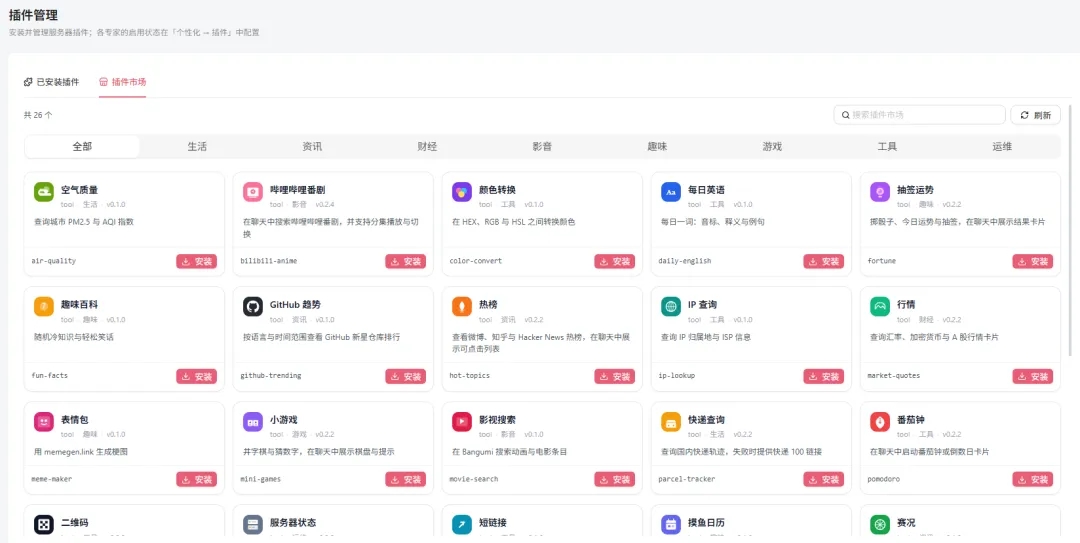Click the 刷新 refresh button

point(1035,115)
